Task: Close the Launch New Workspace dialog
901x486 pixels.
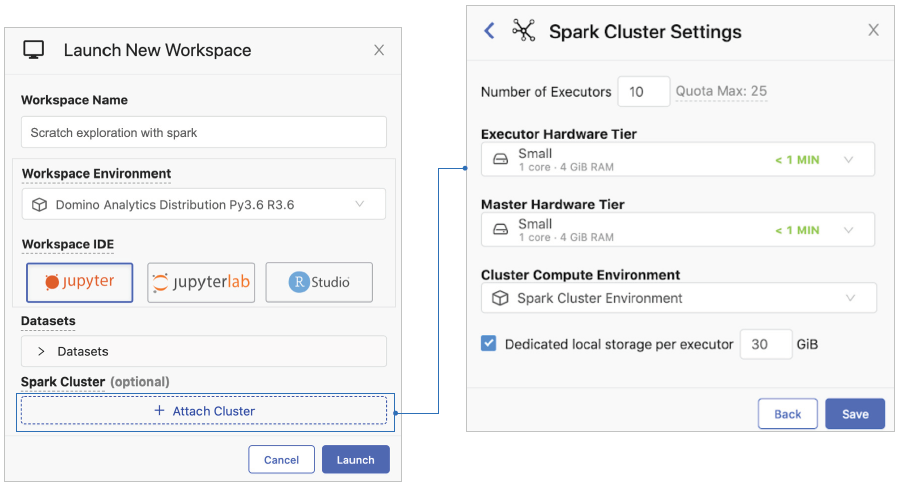Action: (x=379, y=50)
